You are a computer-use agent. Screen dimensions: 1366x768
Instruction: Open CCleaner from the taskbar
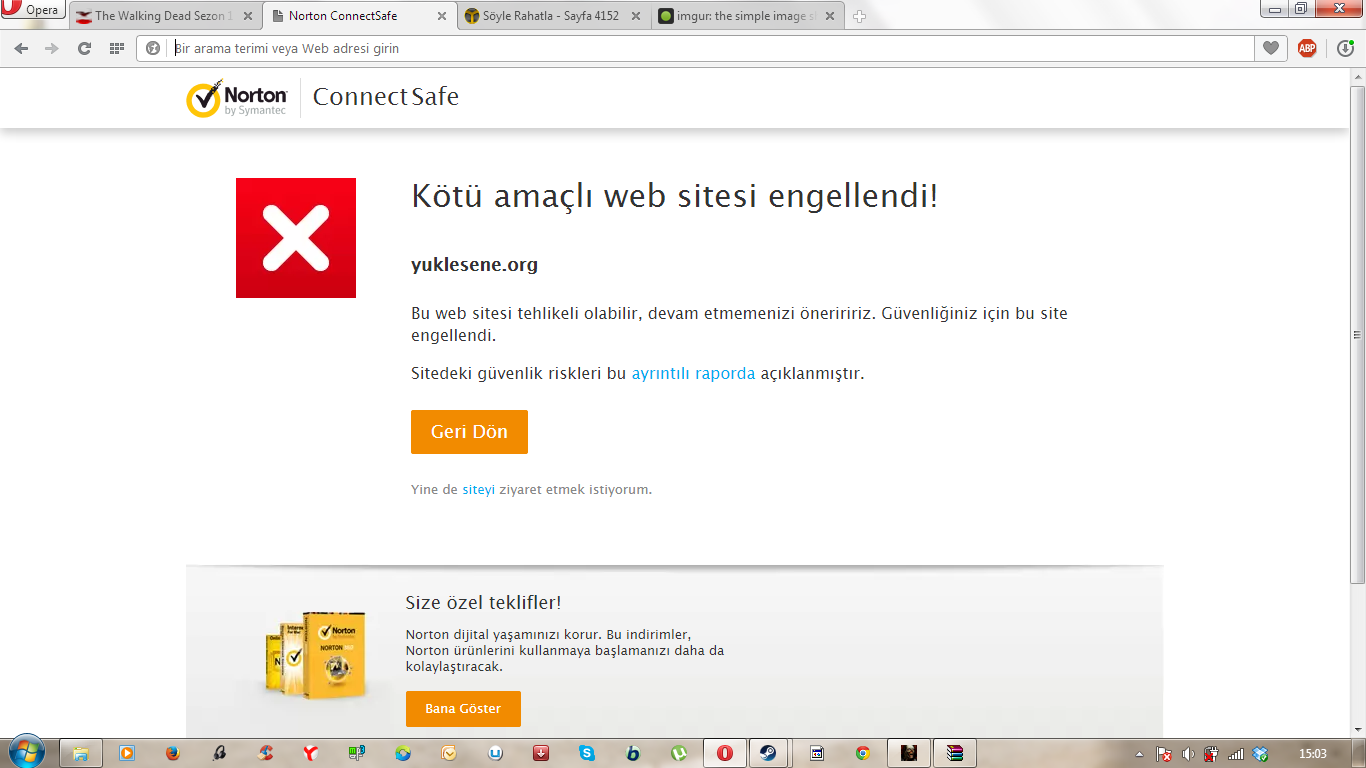[265, 753]
